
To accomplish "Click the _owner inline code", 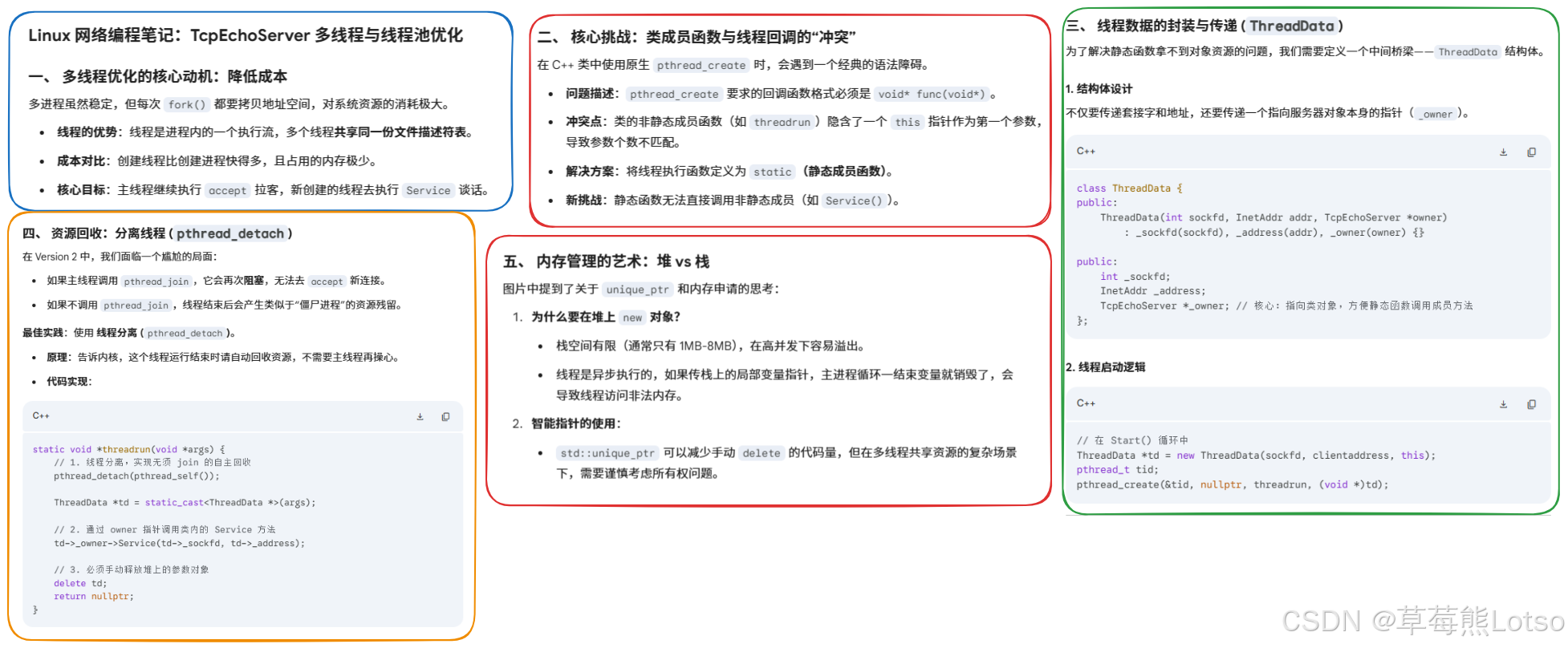I will click(x=1436, y=114).
